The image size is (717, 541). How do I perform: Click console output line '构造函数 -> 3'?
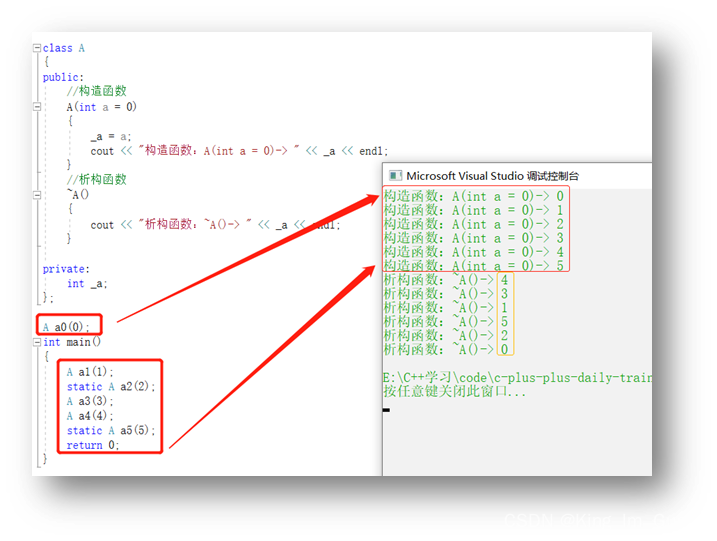pyautogui.click(x=474, y=238)
